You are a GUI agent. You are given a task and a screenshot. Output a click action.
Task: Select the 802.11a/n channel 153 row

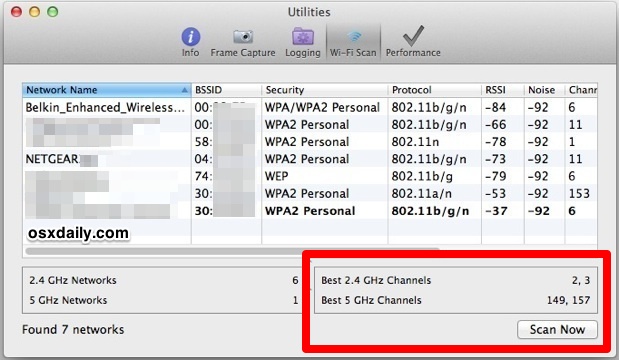point(310,193)
